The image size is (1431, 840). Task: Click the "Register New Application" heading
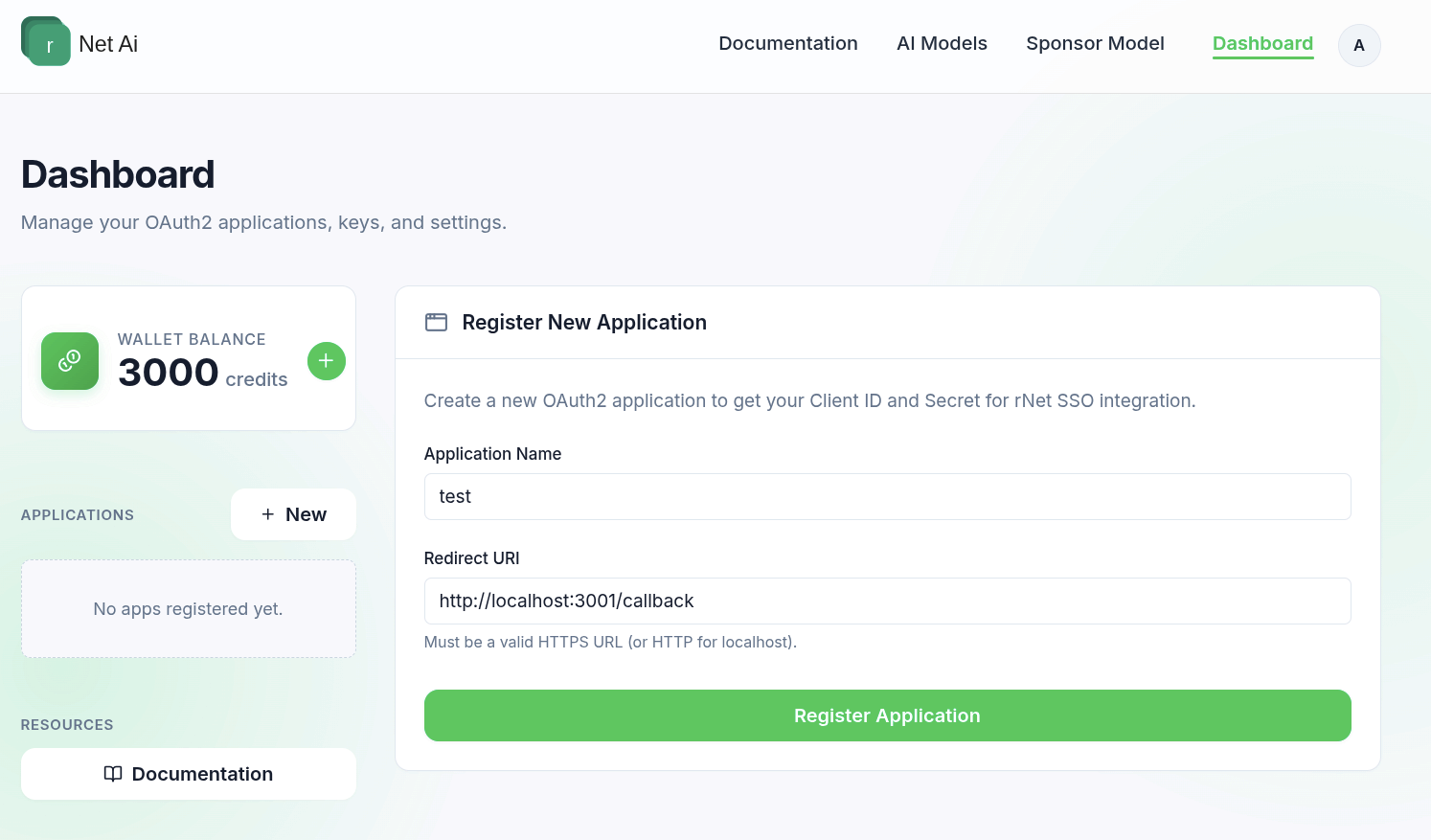(x=584, y=323)
